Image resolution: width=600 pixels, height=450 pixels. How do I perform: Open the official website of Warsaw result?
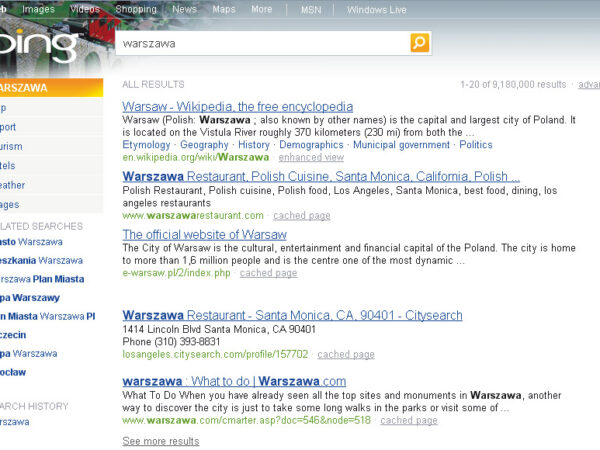(204, 235)
